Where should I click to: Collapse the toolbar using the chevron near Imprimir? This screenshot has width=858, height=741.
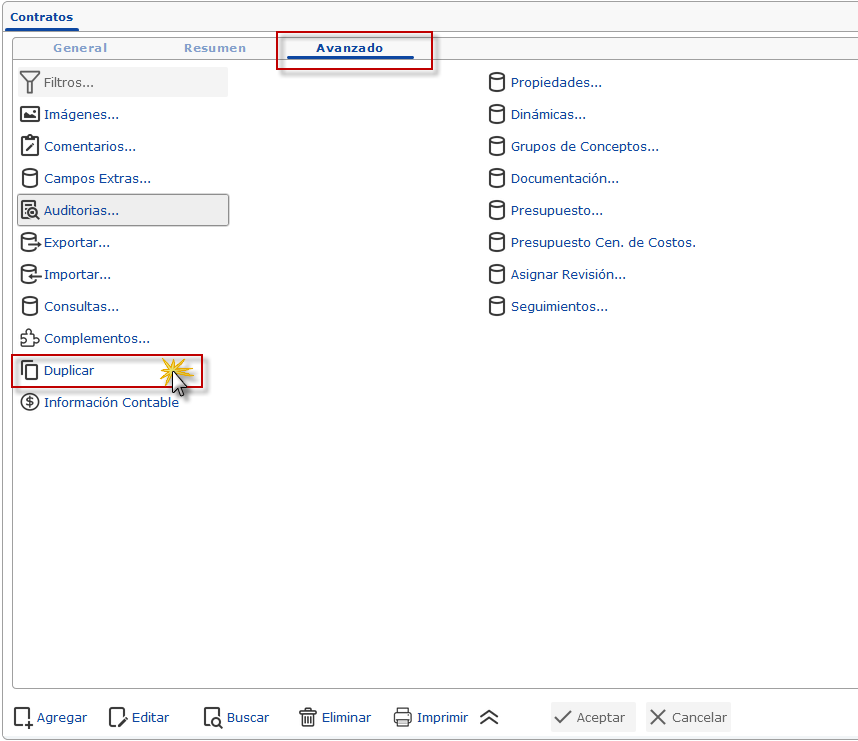pos(489,716)
